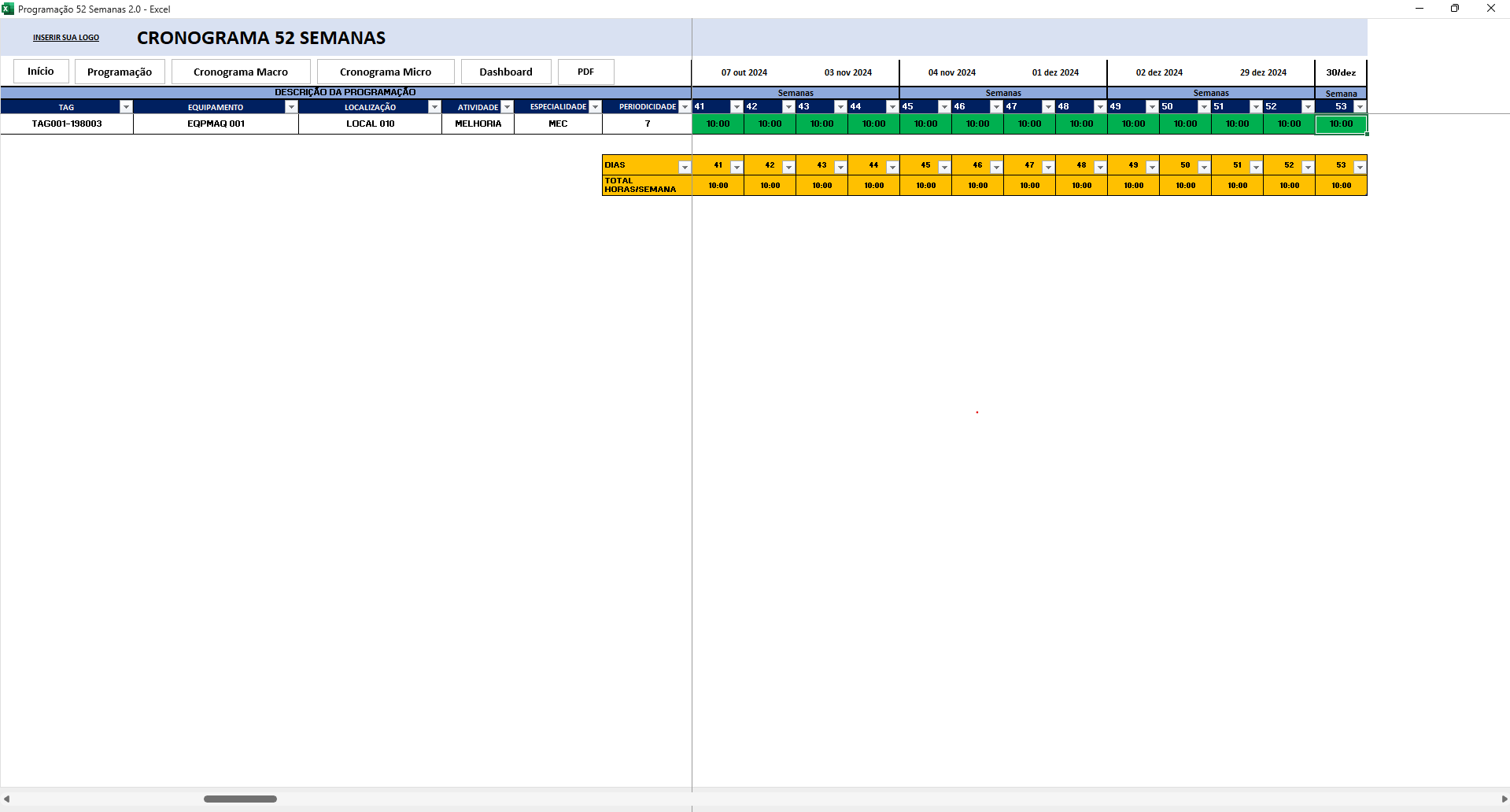1510x812 pixels.
Task: Open the EQUIPAMENTO column filter arrow
Action: pyautogui.click(x=291, y=107)
